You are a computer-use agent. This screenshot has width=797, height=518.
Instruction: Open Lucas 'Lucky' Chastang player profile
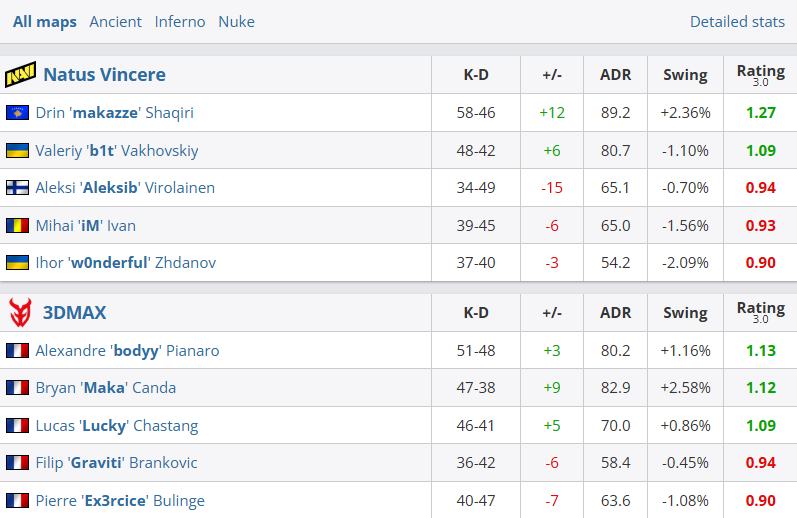[x=117, y=425]
